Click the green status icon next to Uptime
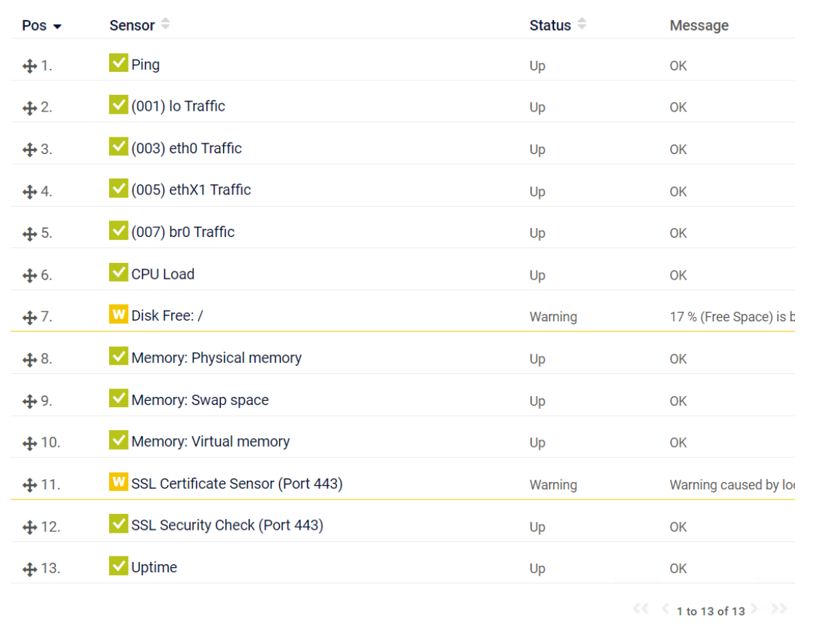836x627 pixels. (x=119, y=566)
